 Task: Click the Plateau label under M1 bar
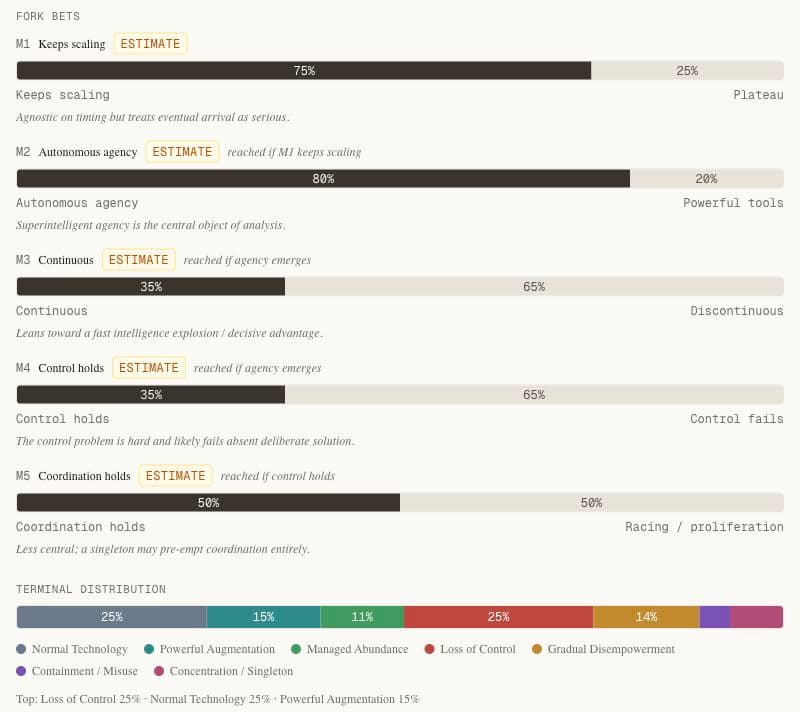pyautogui.click(x=758, y=95)
